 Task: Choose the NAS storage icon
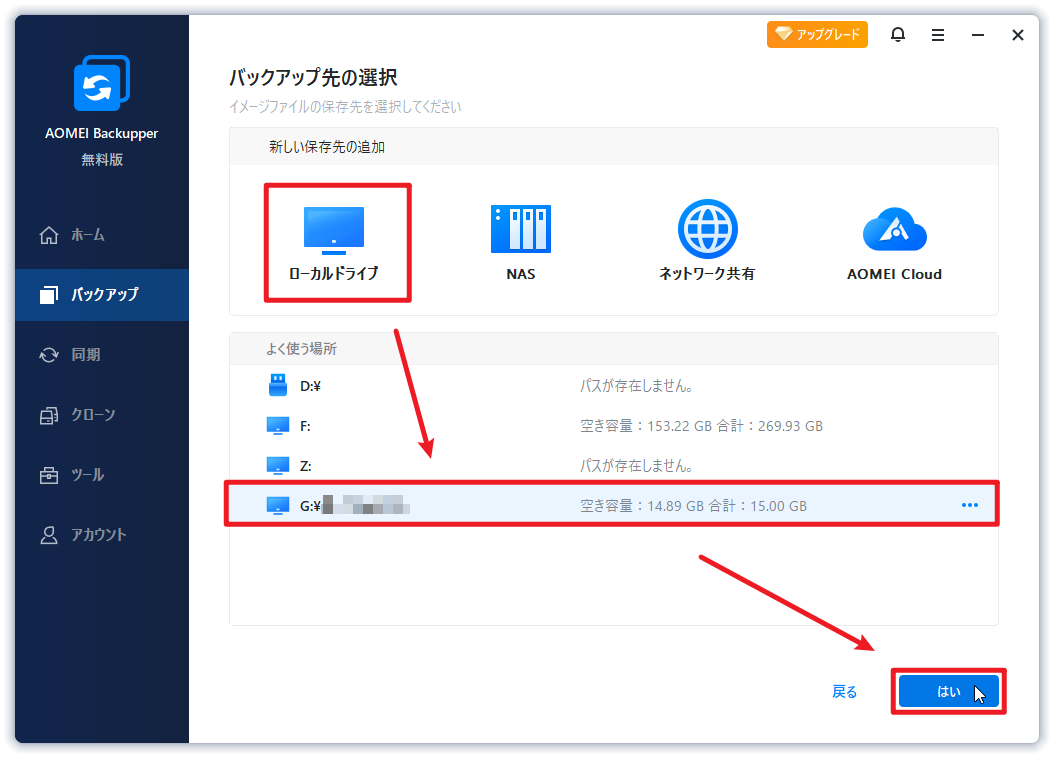click(521, 229)
